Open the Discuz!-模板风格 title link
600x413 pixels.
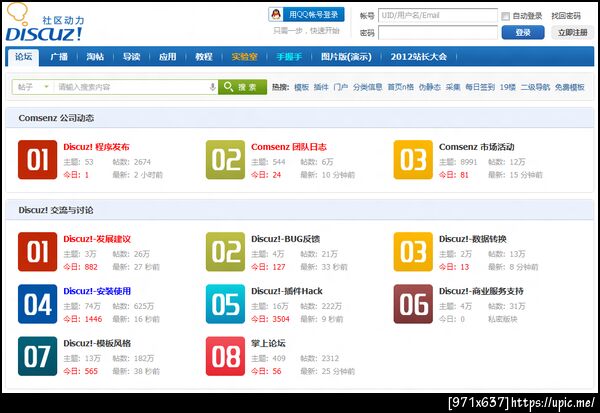tap(97, 343)
